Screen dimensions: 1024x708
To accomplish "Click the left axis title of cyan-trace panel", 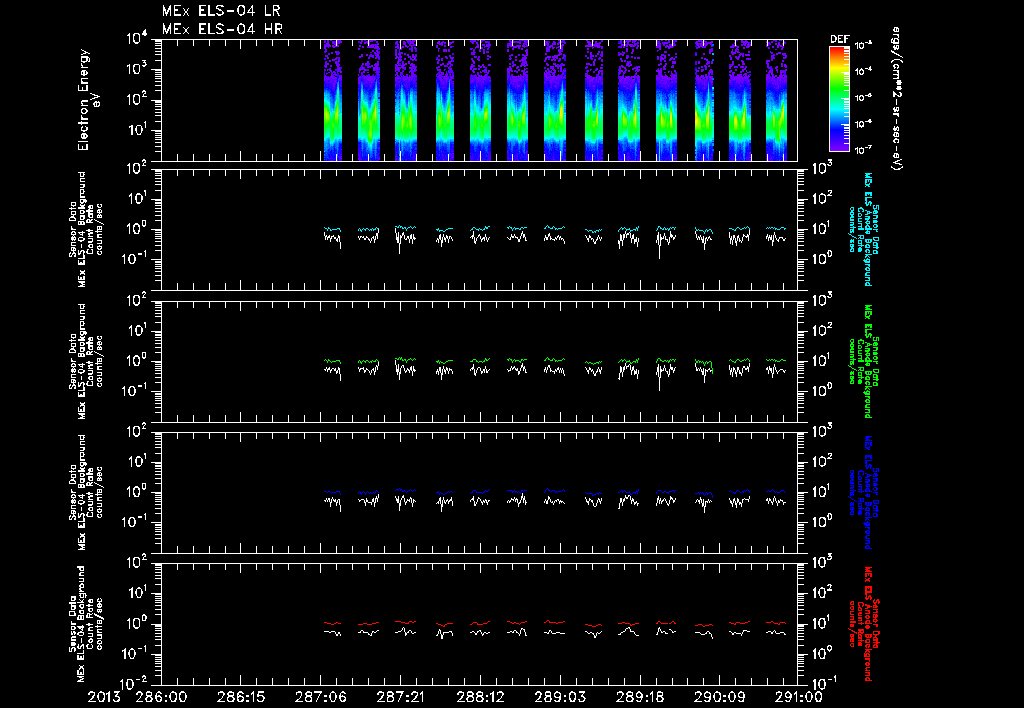I will [x=86, y=229].
